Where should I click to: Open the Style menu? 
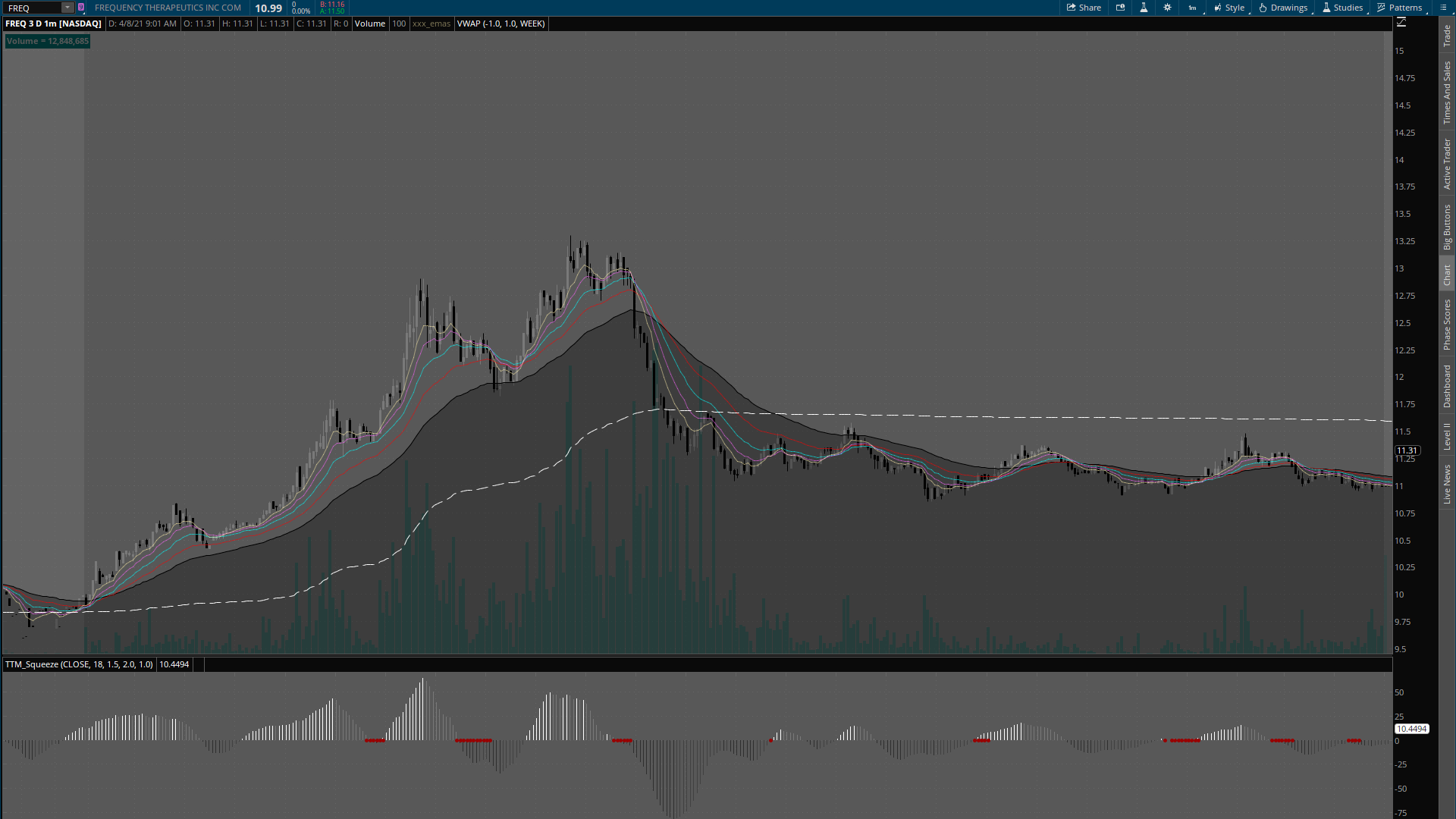1229,8
